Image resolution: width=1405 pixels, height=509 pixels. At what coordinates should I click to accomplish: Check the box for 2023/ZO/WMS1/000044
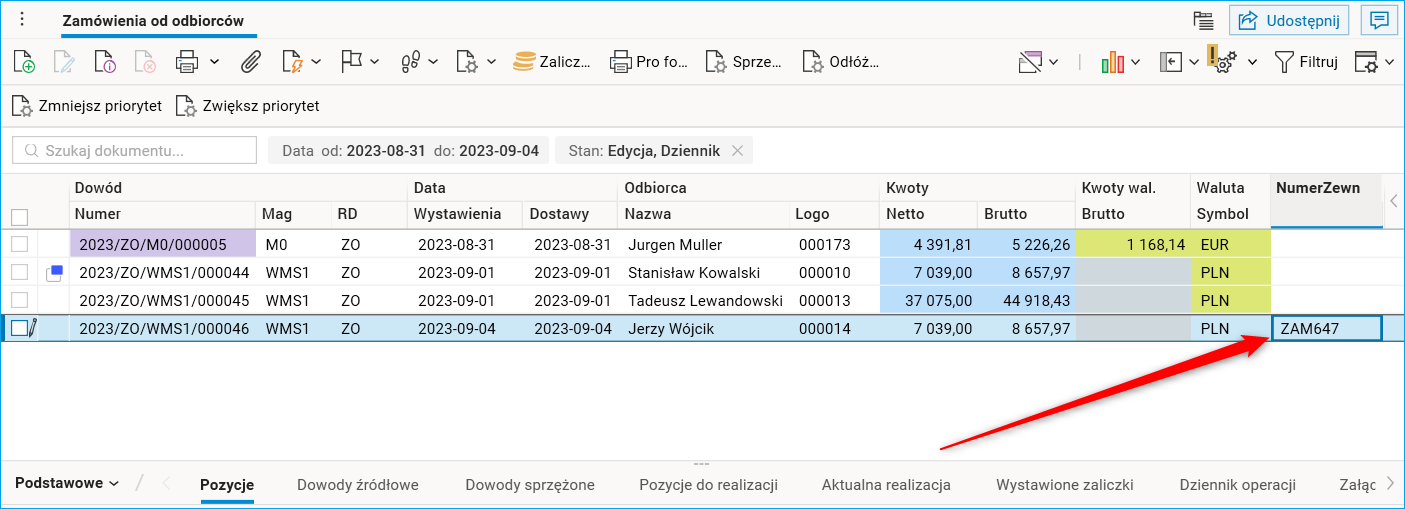(19, 272)
